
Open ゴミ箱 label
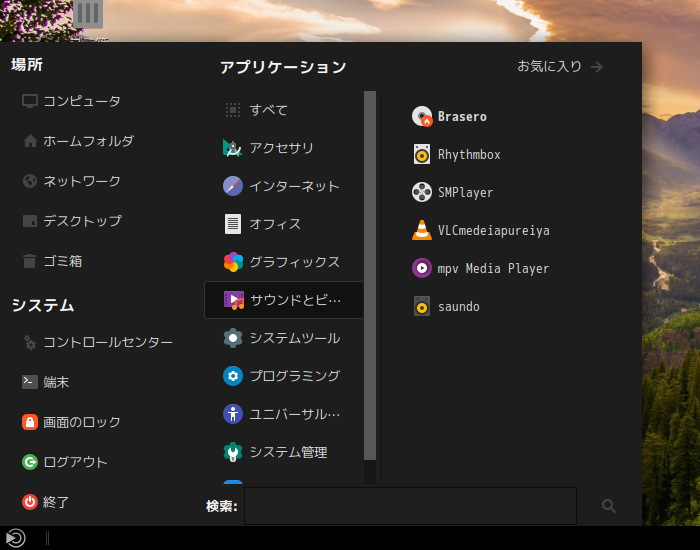tap(62, 261)
